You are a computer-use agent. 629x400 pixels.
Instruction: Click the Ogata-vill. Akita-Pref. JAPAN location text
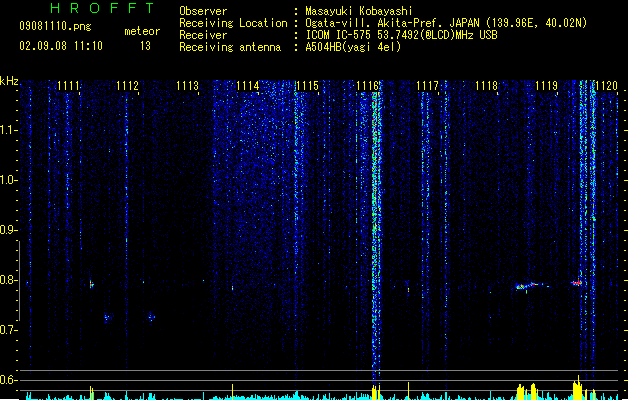(x=446, y=23)
